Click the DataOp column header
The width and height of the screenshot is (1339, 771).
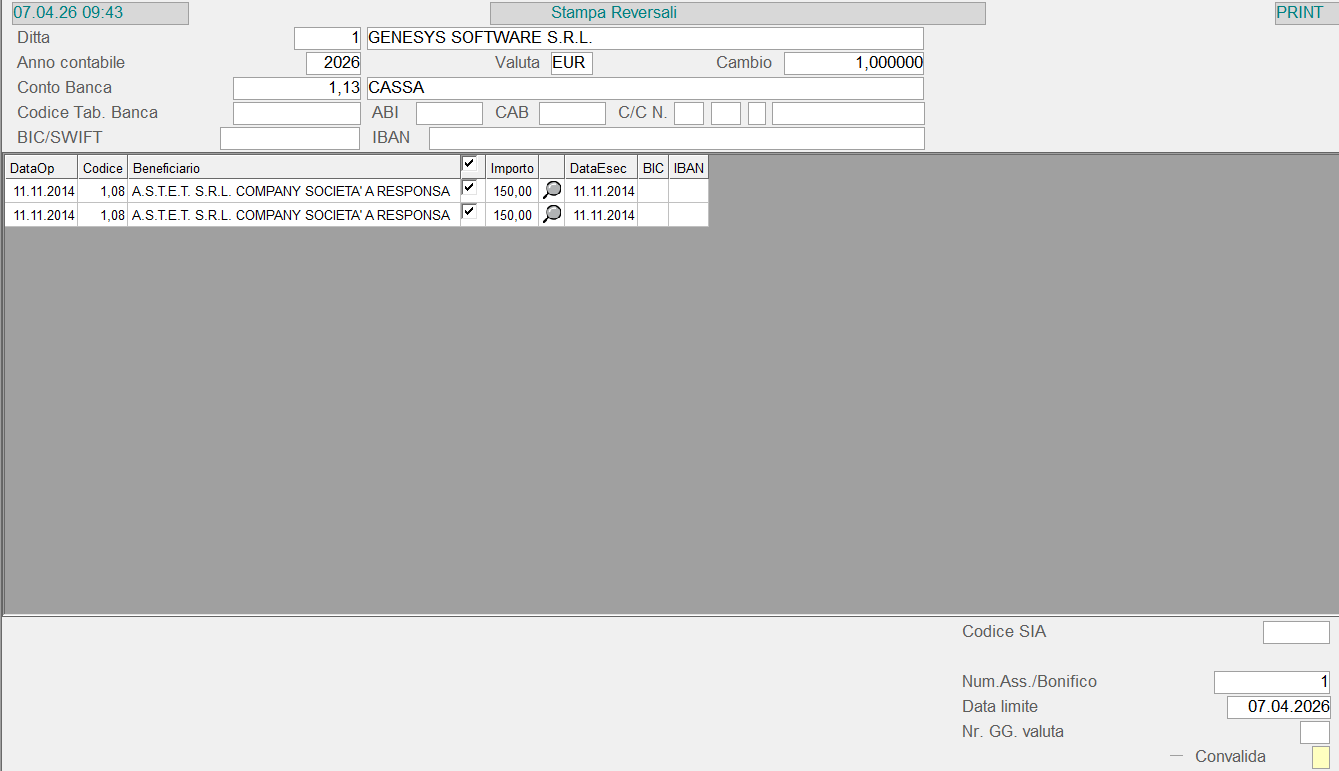[x=40, y=168]
